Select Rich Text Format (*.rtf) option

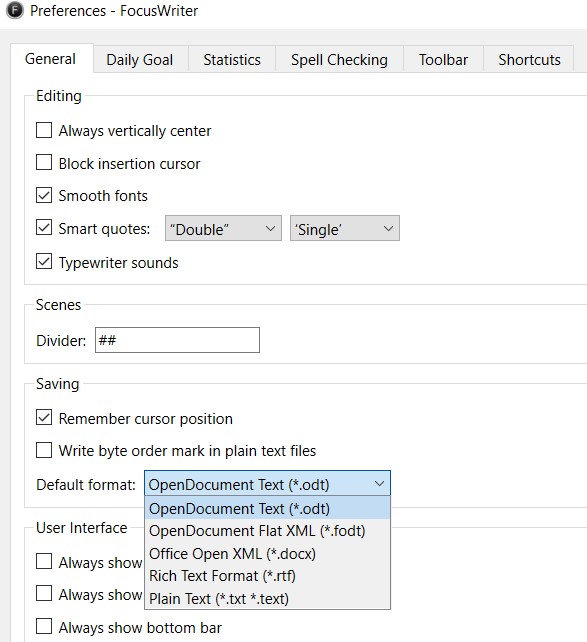pos(268,576)
